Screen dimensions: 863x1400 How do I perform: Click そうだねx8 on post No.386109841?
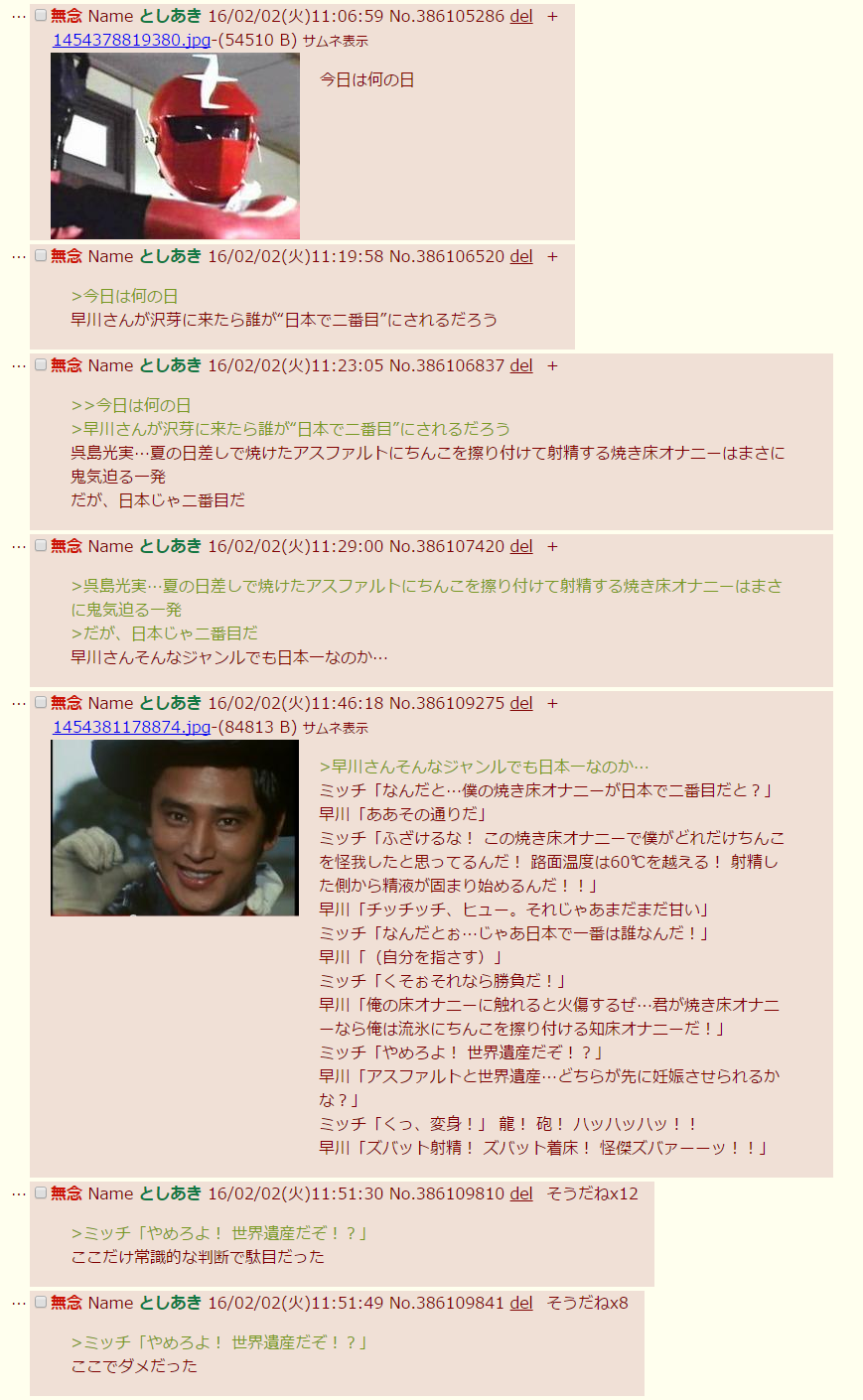(588, 1303)
